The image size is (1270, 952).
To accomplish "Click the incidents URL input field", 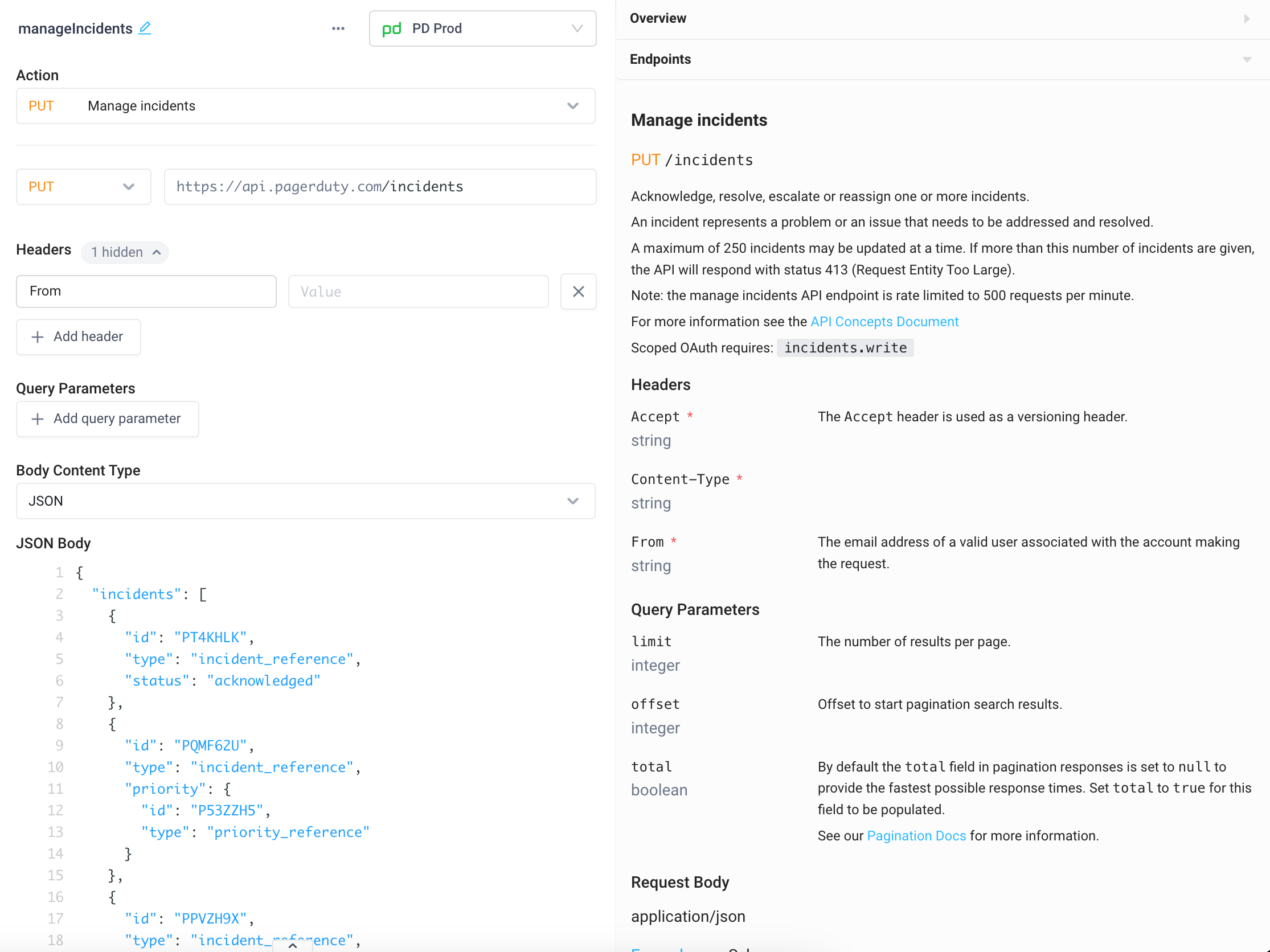I will click(380, 187).
